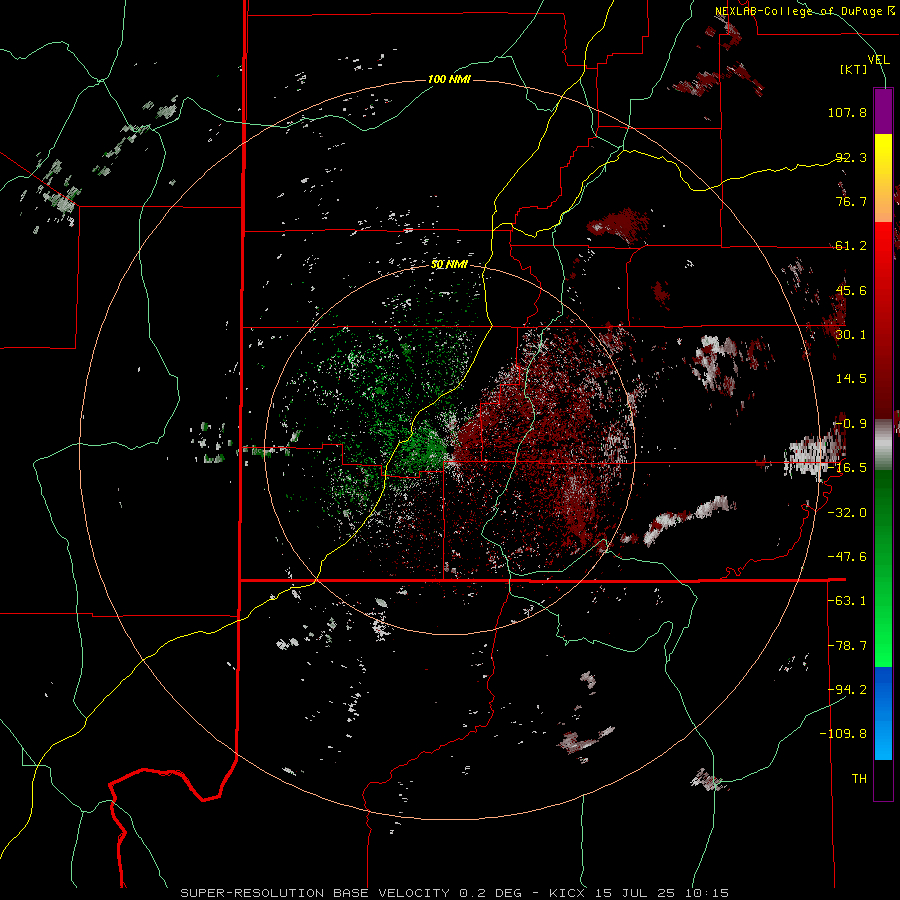This screenshot has width=900, height=900.
Task: Select the 92.3 scale value
Action: (851, 157)
